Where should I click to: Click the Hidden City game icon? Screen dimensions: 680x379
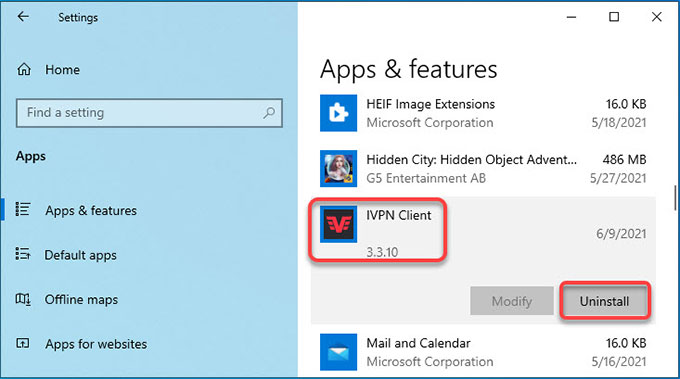click(338, 168)
